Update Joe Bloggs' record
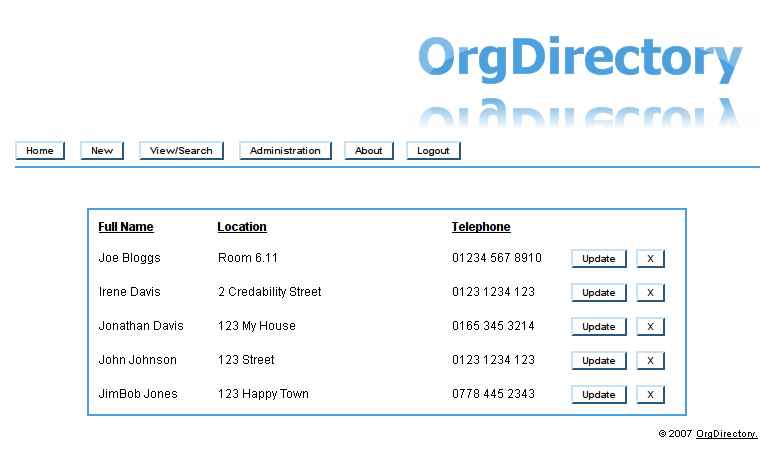 [x=599, y=259]
